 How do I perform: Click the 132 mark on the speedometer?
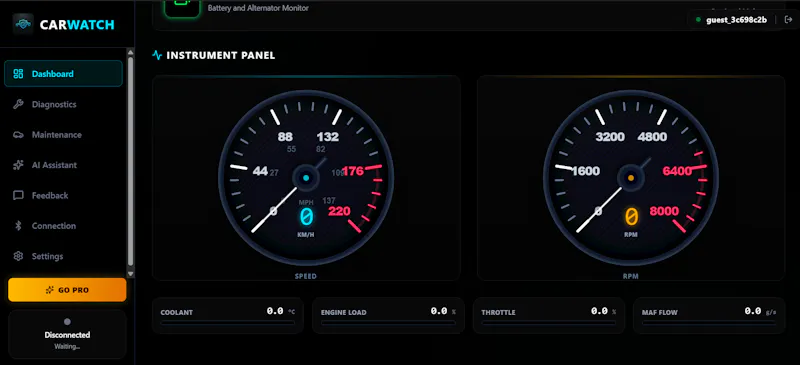click(x=328, y=137)
